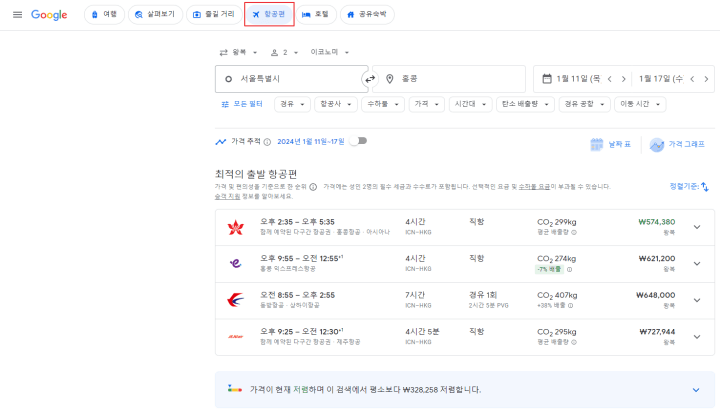Viewport: 720px width, 411px height.
Task: Open the 즐길 거리 (Things to do) tab
Action: click(214, 15)
